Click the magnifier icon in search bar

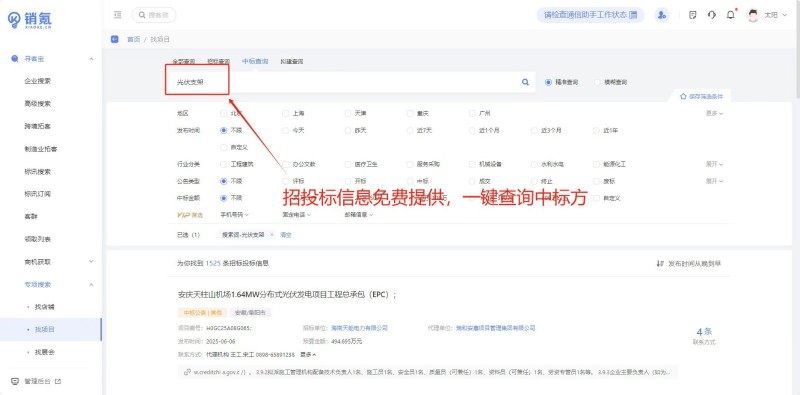(x=525, y=82)
